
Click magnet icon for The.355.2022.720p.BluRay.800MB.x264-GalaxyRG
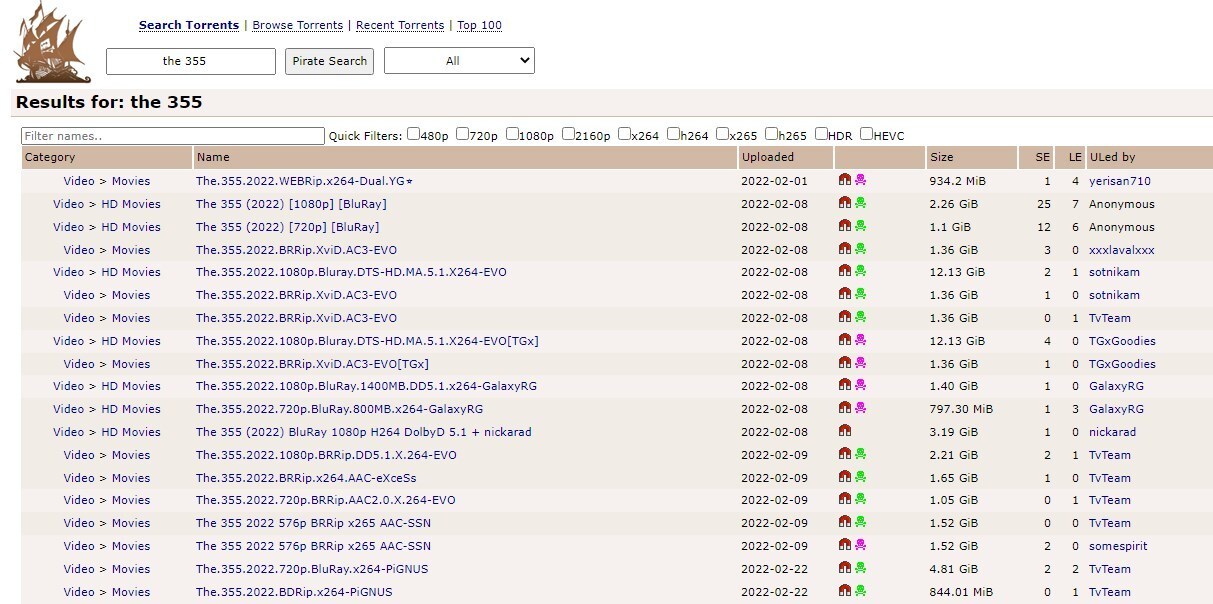(x=844, y=409)
